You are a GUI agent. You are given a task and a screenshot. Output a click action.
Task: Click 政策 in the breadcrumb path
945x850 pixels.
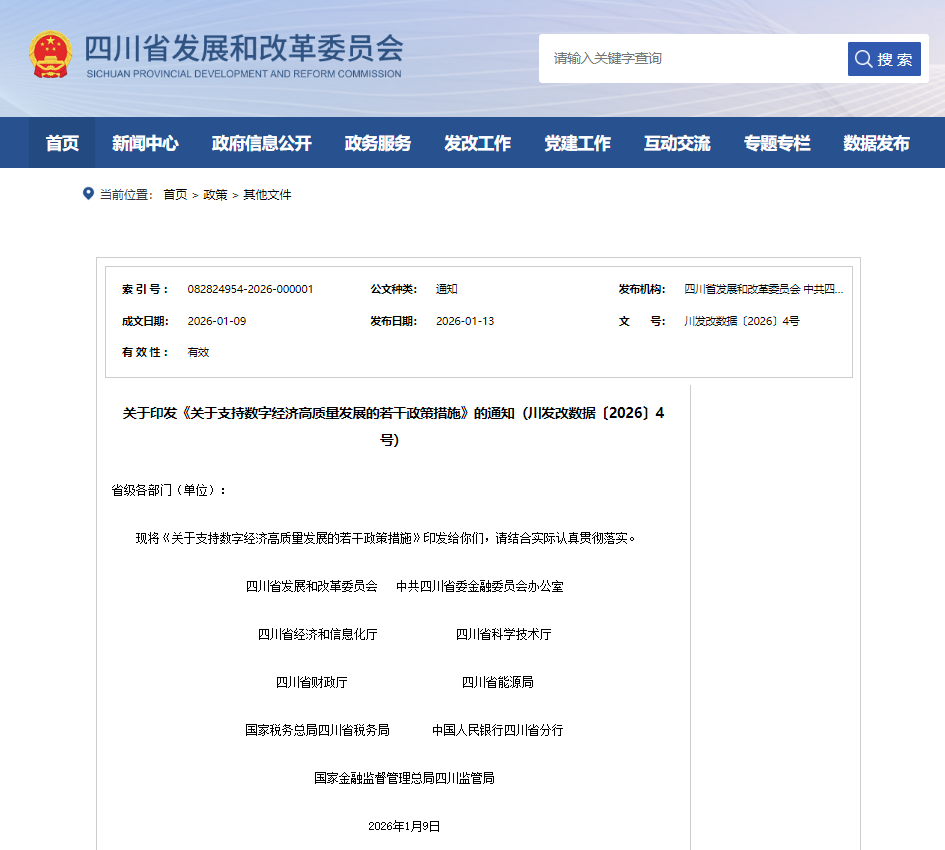click(215, 195)
